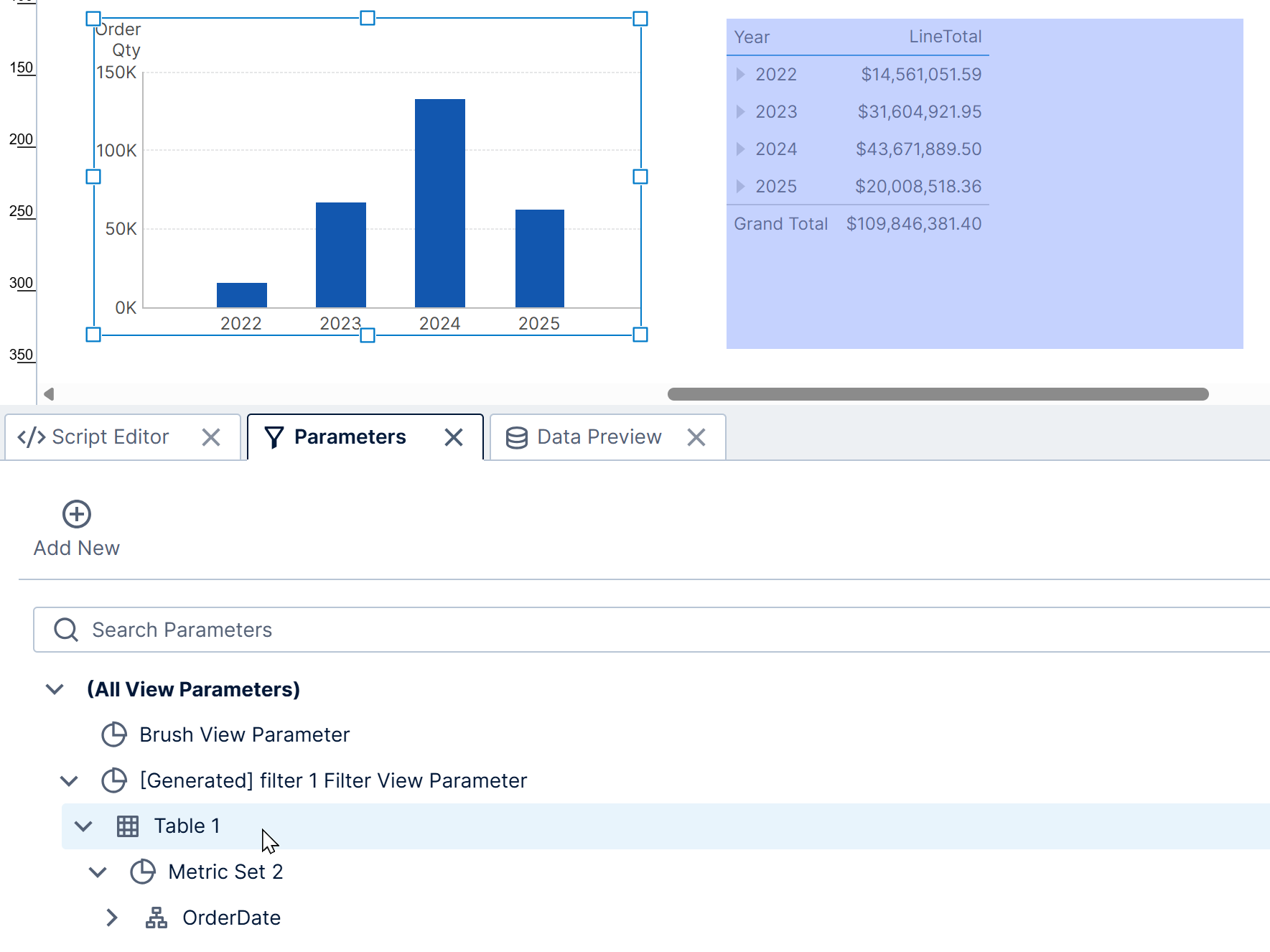
Task: Collapse the (All View Parameters) group
Action: click(55, 689)
